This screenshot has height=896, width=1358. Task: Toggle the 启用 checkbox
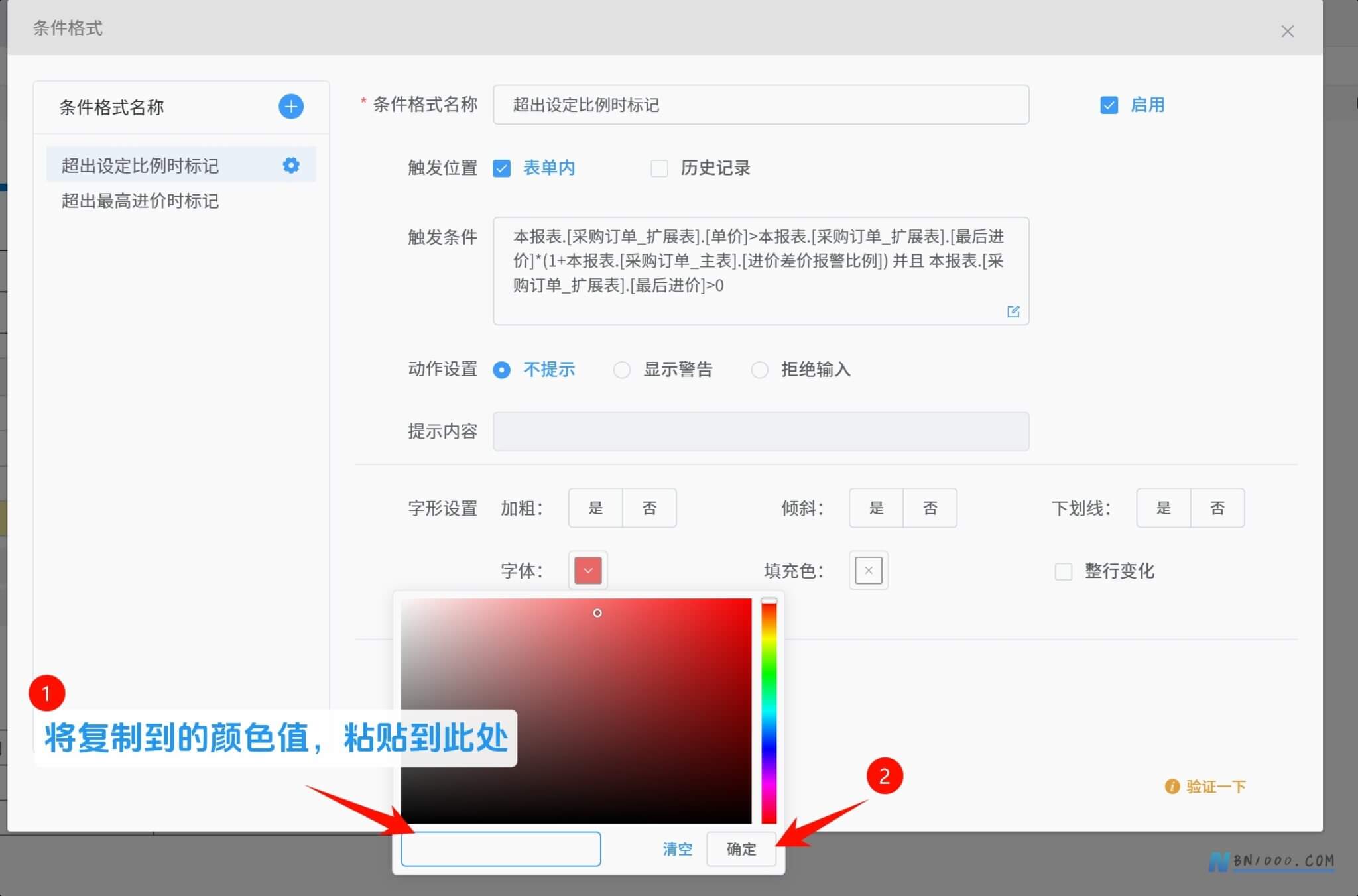coord(1109,105)
